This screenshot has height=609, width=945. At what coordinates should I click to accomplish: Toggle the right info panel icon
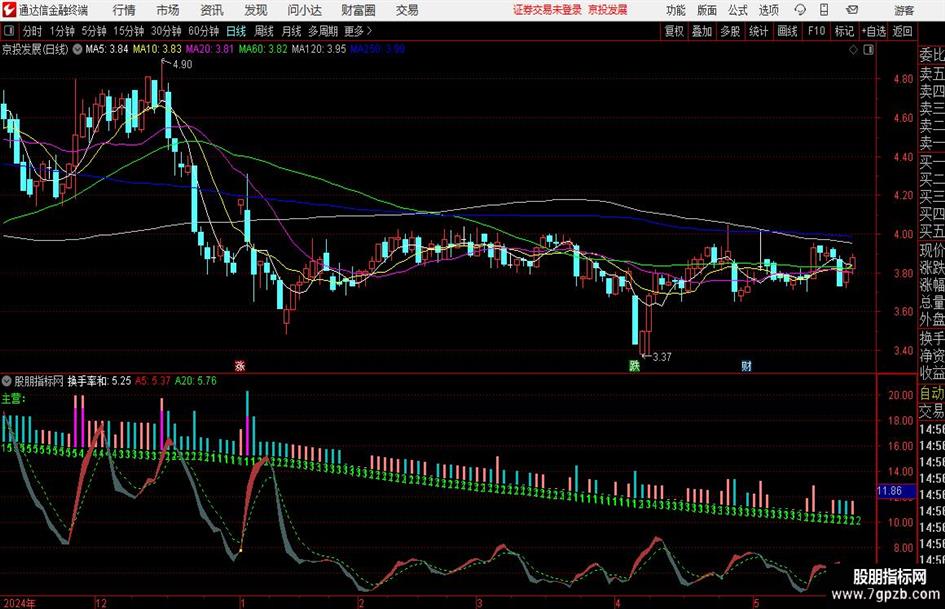coord(868,50)
